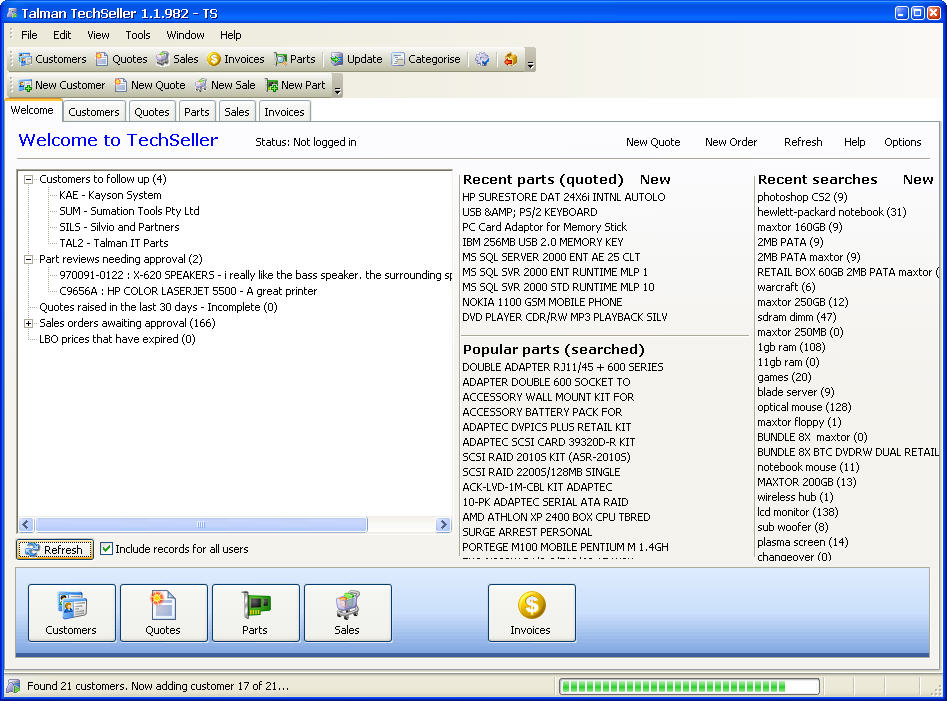Collapse Part reviews needing approval node
This screenshot has width=947, height=701.
click(29, 260)
